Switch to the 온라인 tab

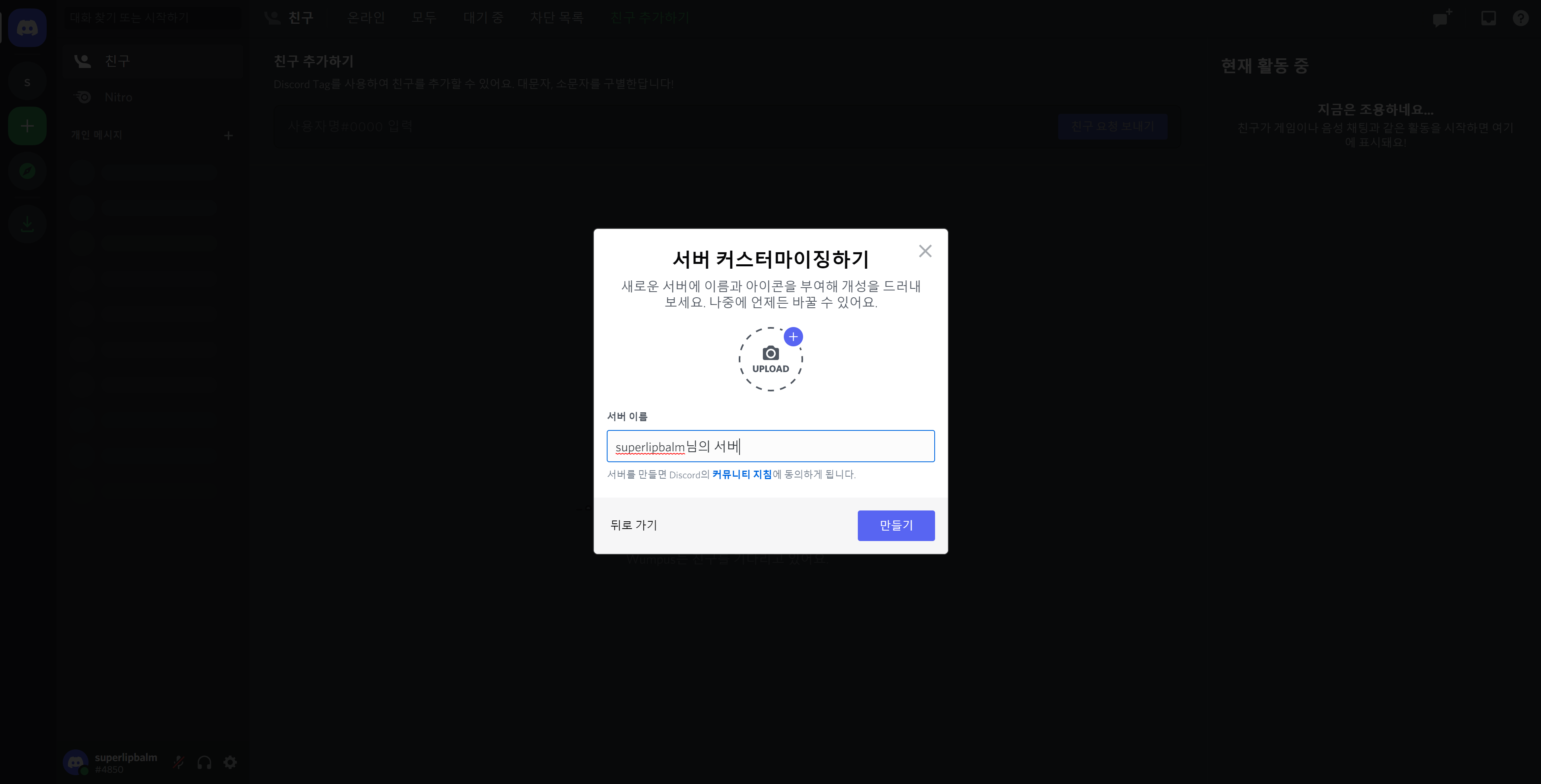click(366, 18)
